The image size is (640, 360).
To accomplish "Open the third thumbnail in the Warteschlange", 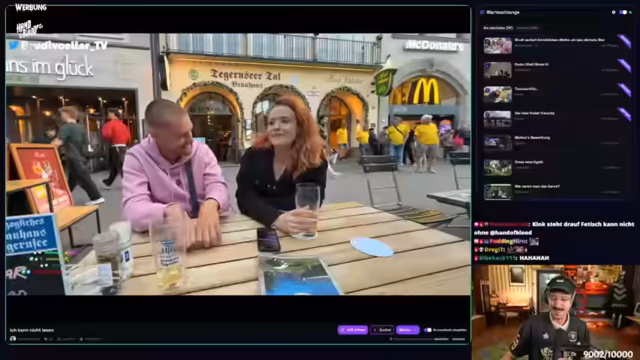I will pos(498,94).
